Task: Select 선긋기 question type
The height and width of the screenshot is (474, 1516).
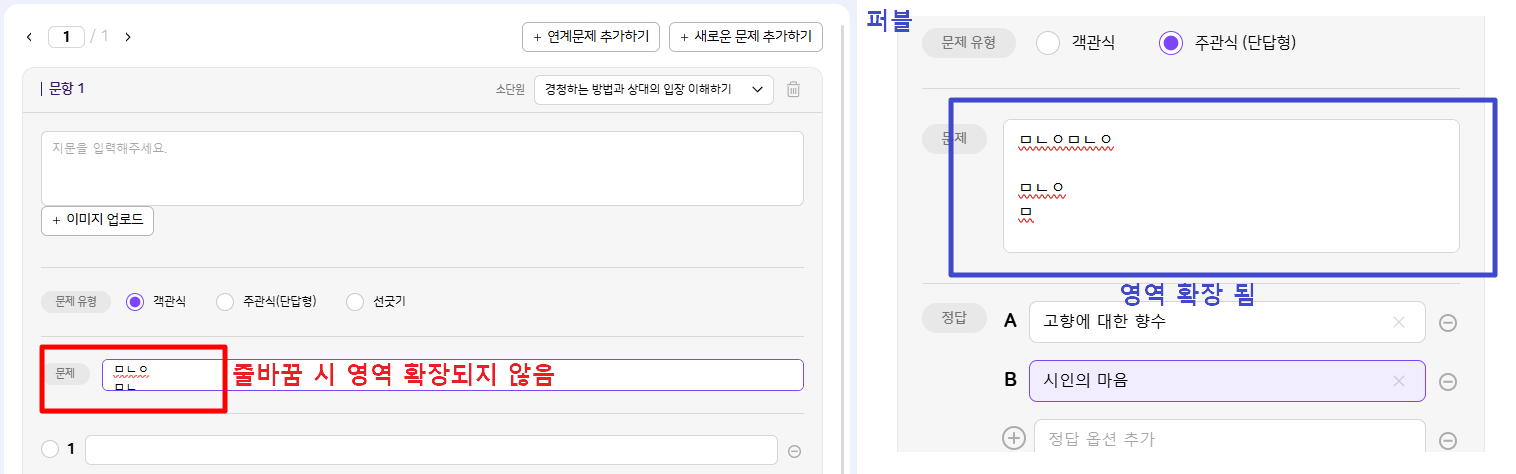Action: 355,301
